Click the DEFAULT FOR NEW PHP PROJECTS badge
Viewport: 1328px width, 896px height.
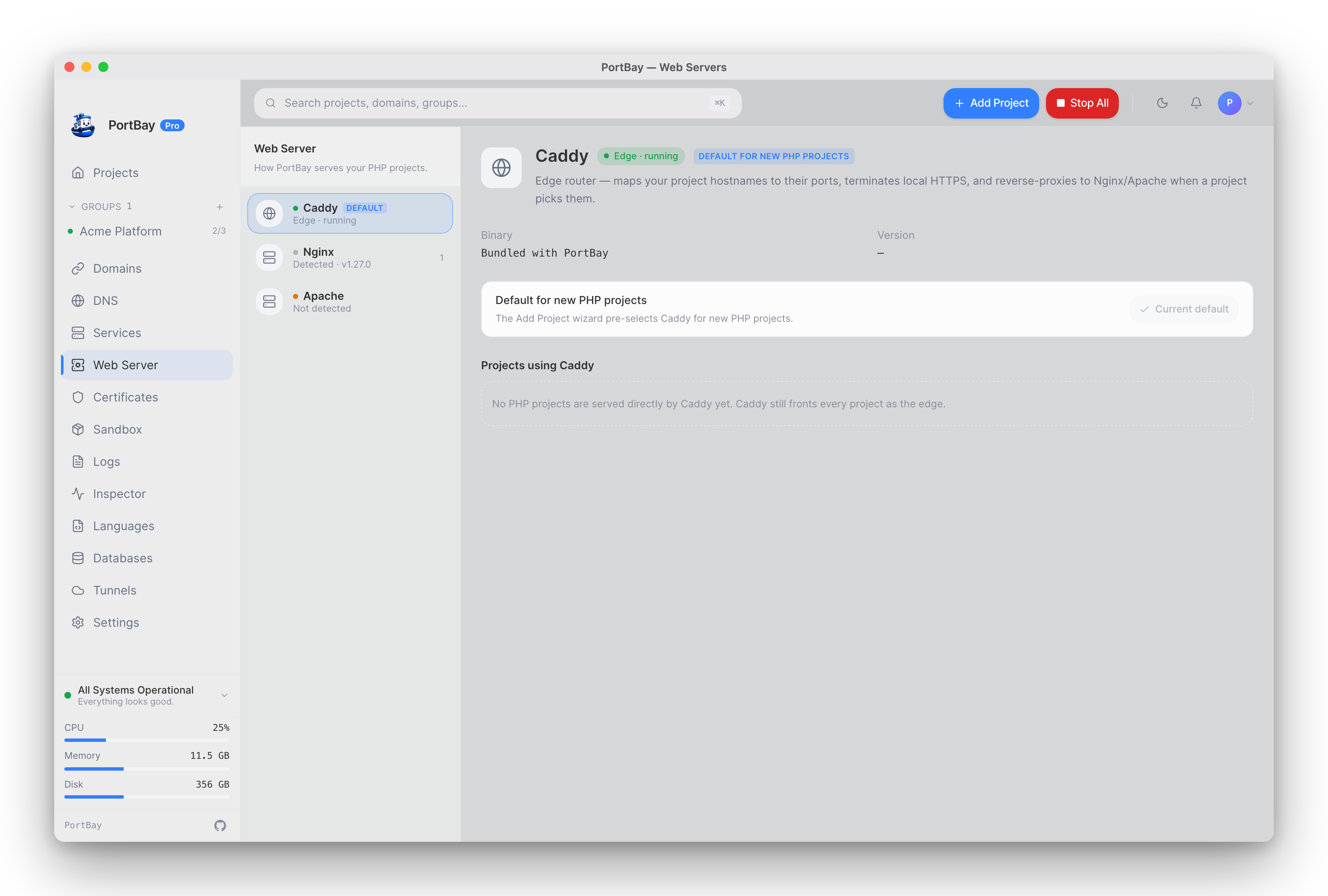(774, 156)
